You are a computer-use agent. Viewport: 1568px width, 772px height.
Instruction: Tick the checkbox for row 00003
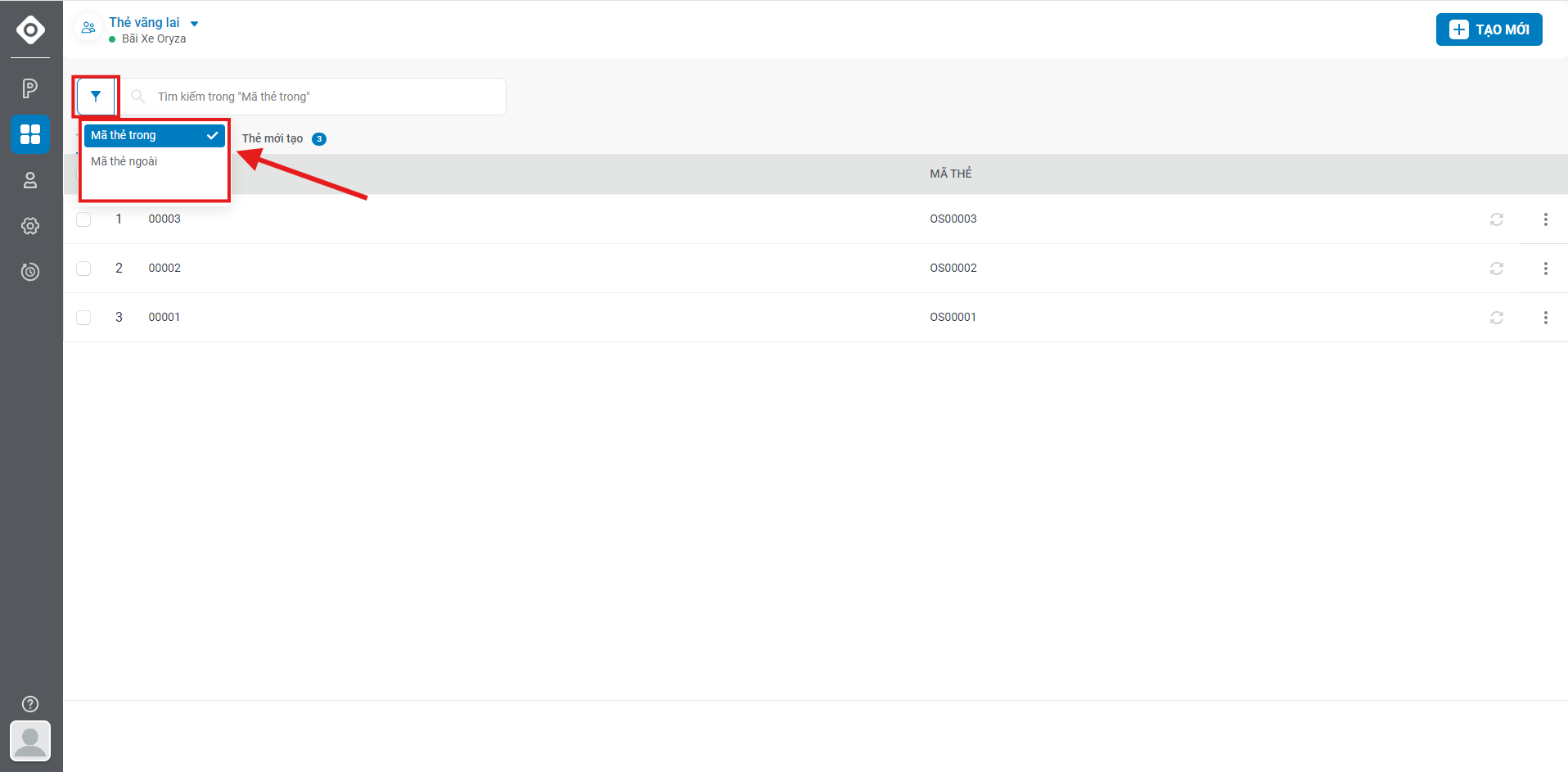(83, 219)
